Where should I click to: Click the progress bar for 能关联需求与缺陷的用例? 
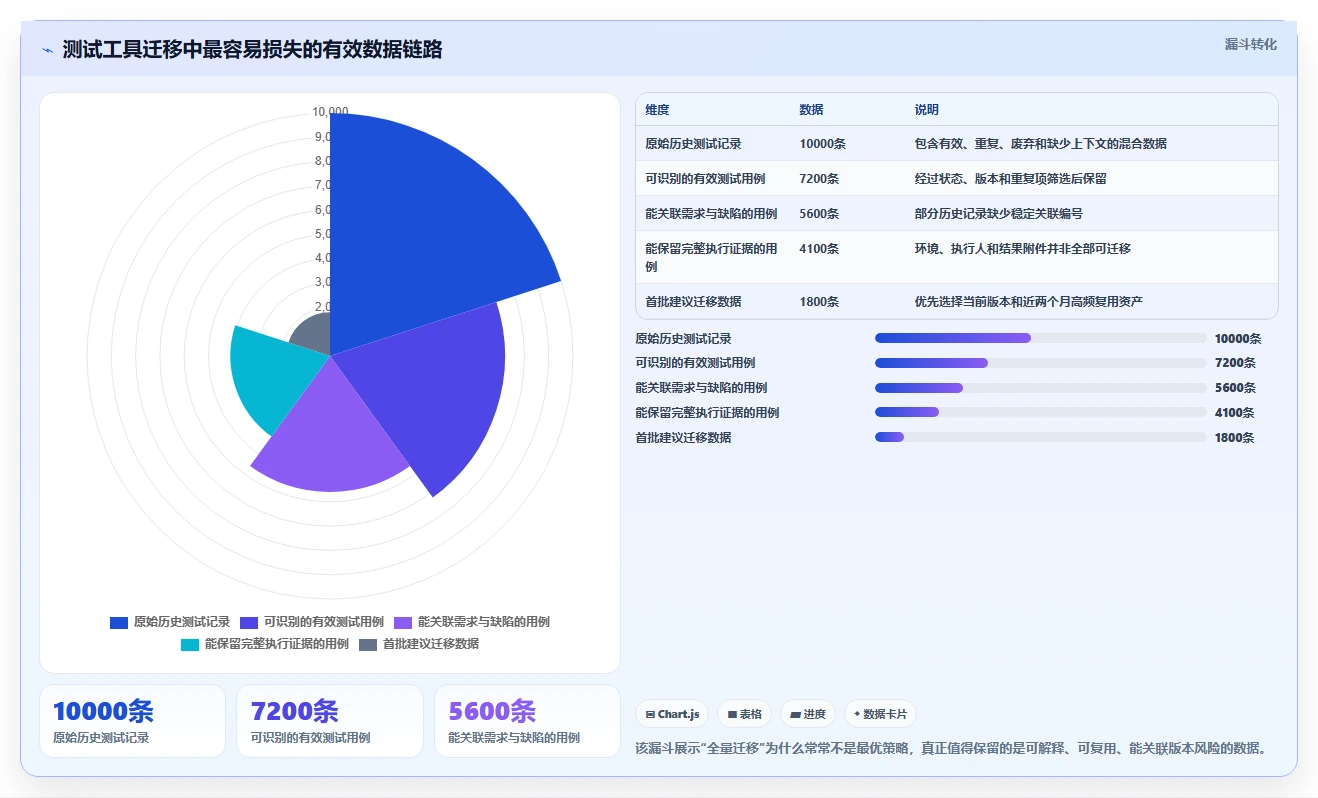point(1041,388)
